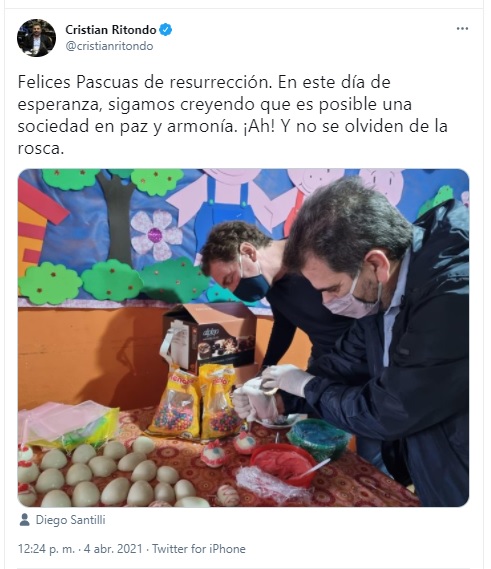This screenshot has height=569, width=491.
Task: Click the white chocolate eggs in the photo
Action: 109,475
